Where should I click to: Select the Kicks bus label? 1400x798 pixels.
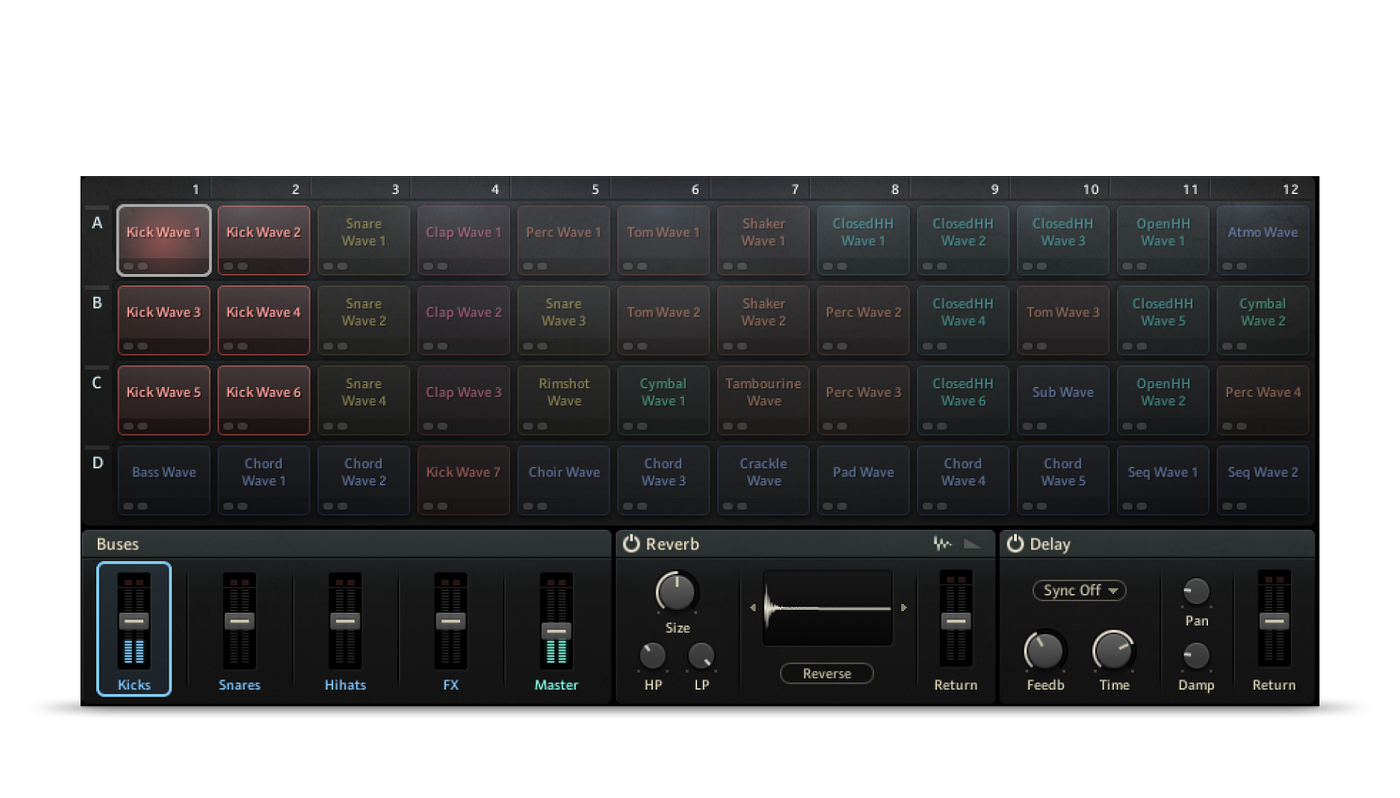coord(134,685)
